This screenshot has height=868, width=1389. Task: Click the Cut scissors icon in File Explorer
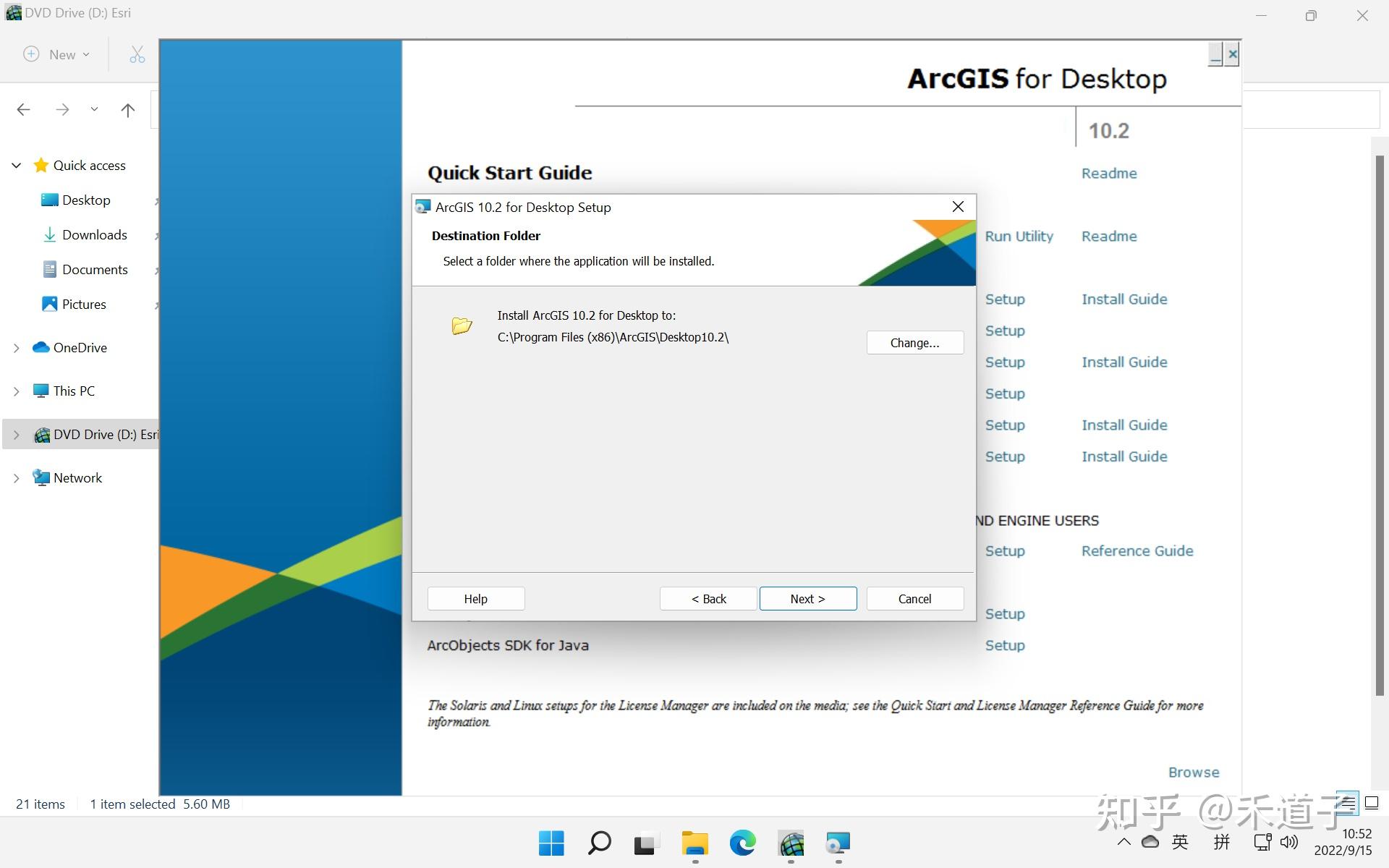136,54
